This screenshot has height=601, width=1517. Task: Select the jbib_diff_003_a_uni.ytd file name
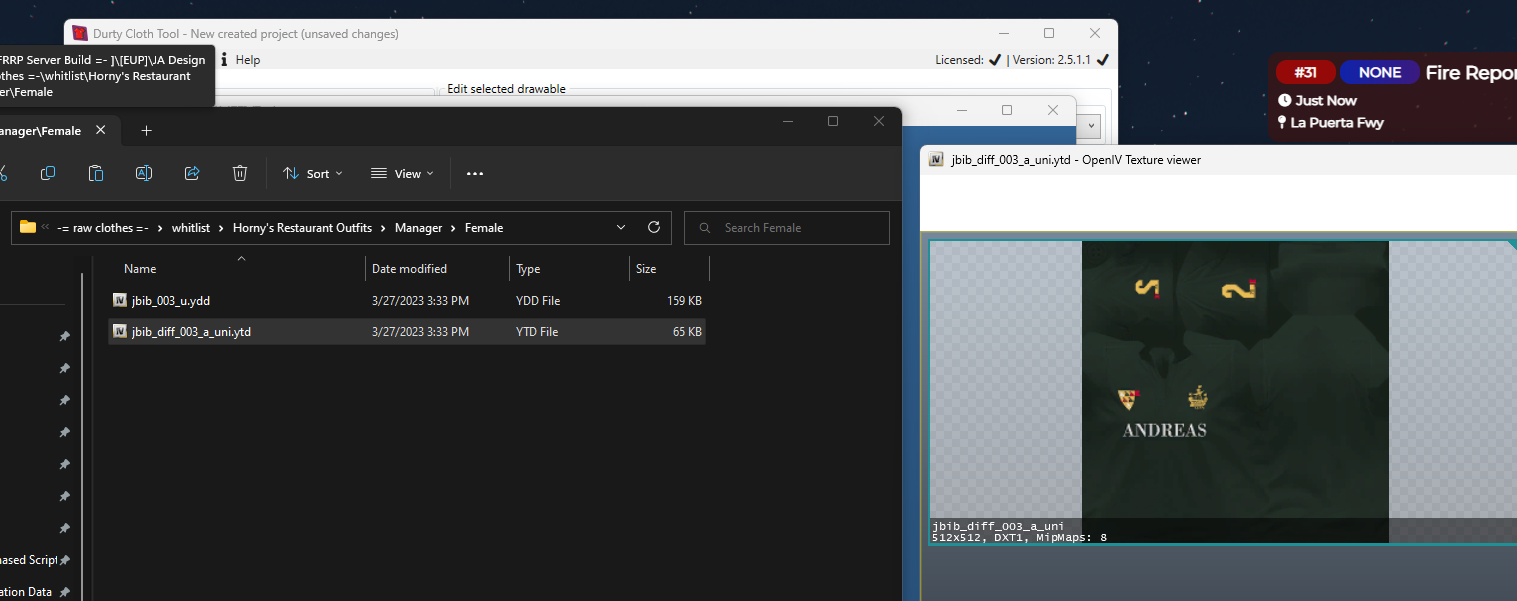point(191,331)
